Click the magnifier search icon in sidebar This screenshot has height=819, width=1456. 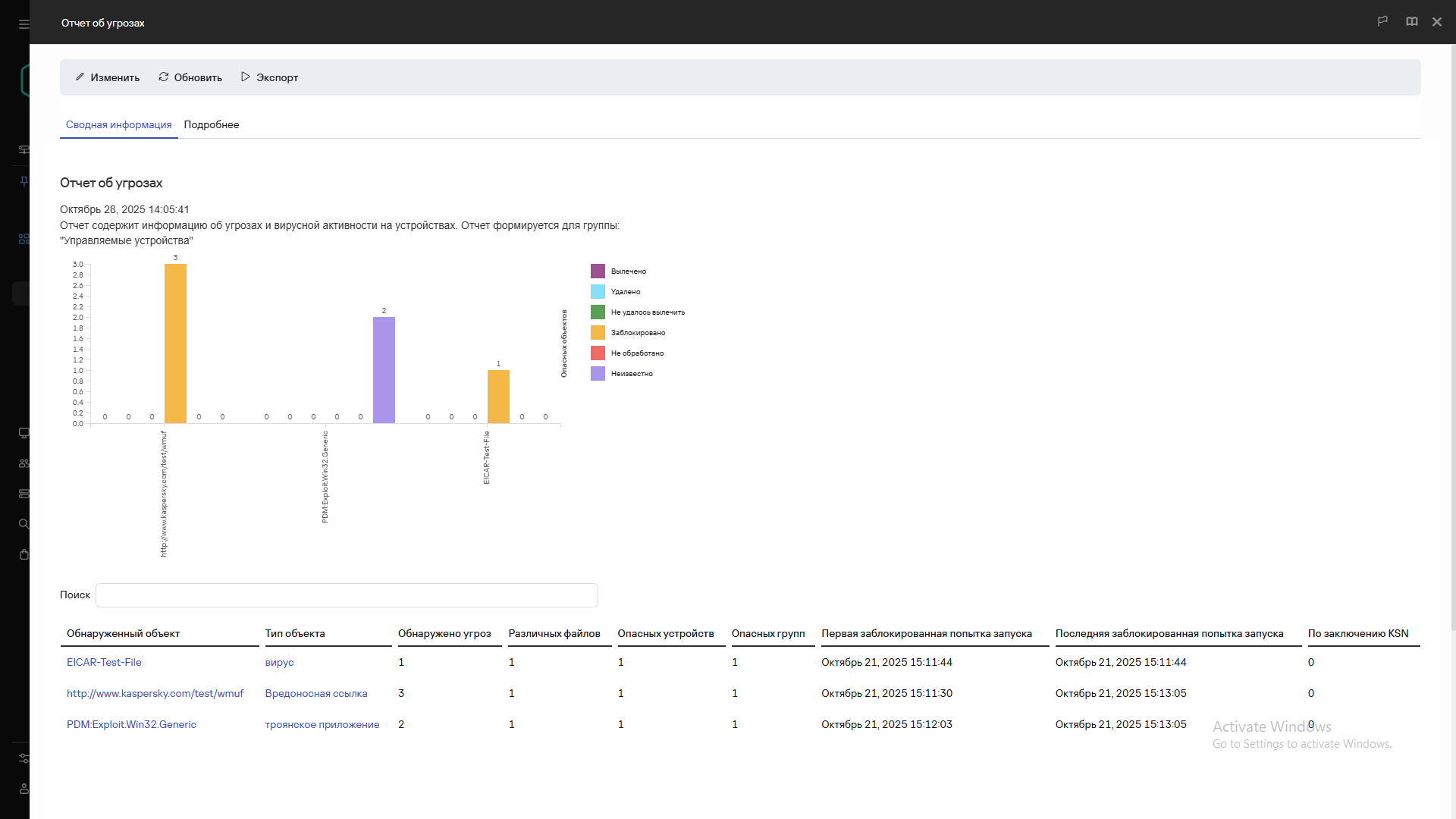coord(24,524)
